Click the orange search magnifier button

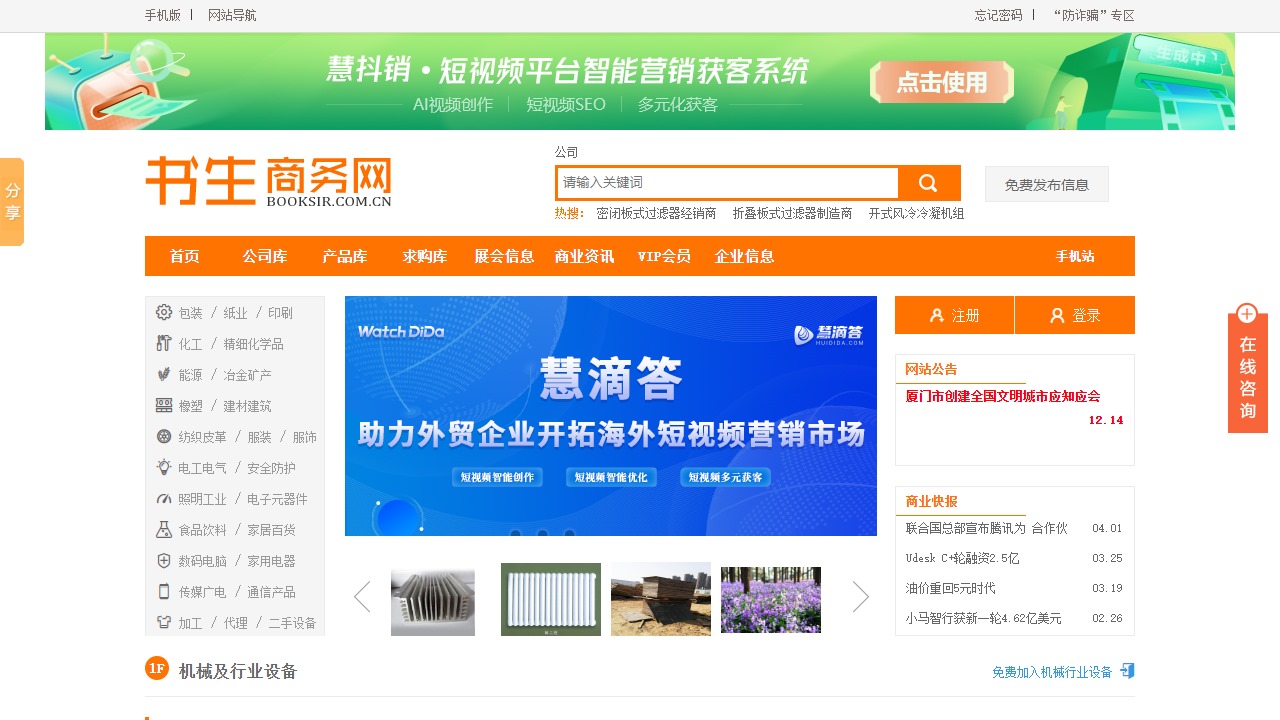pyautogui.click(x=929, y=183)
